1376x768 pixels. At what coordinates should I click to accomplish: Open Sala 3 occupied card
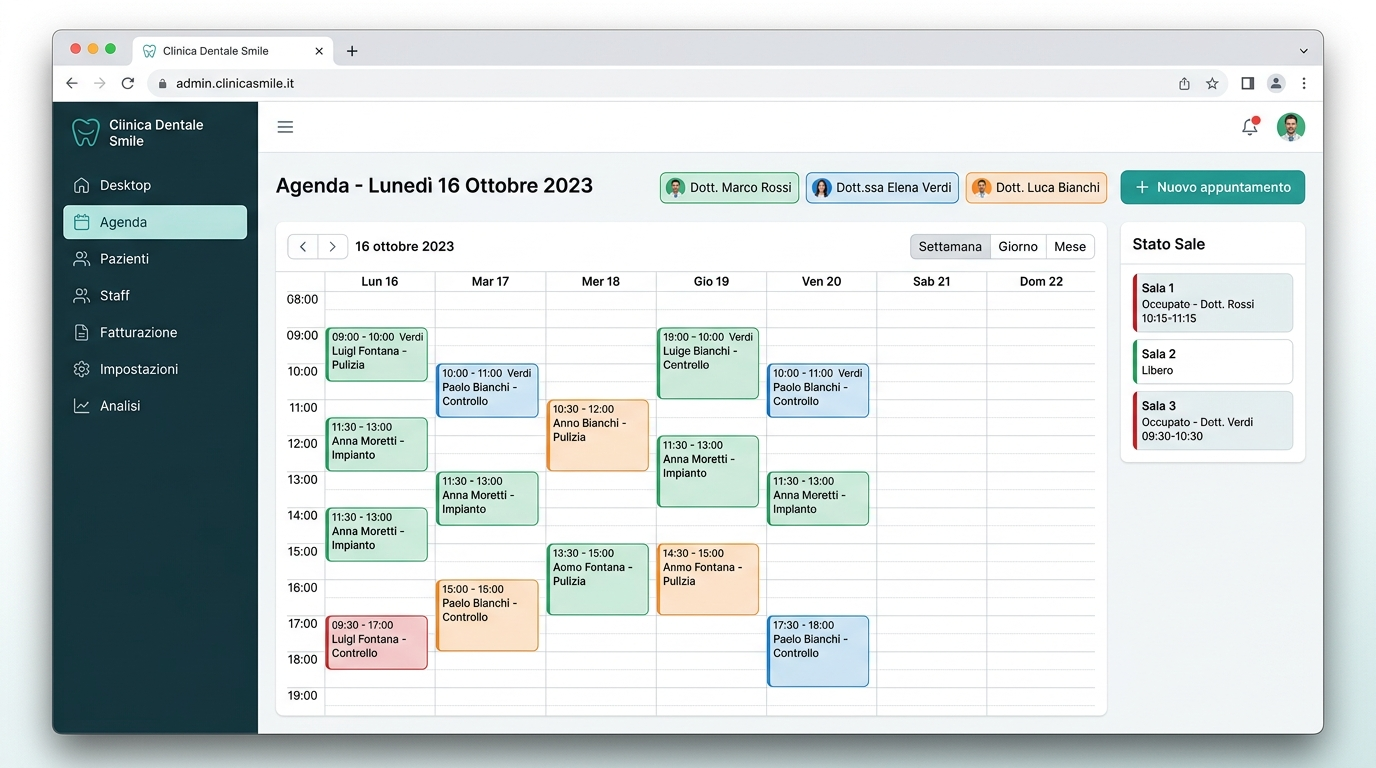click(1212, 421)
